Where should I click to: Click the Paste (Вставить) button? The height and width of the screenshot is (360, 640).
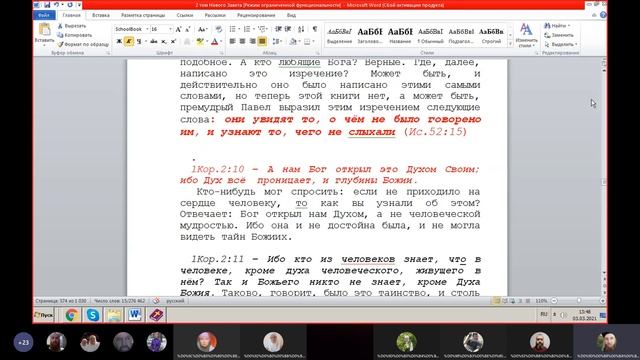click(44, 34)
